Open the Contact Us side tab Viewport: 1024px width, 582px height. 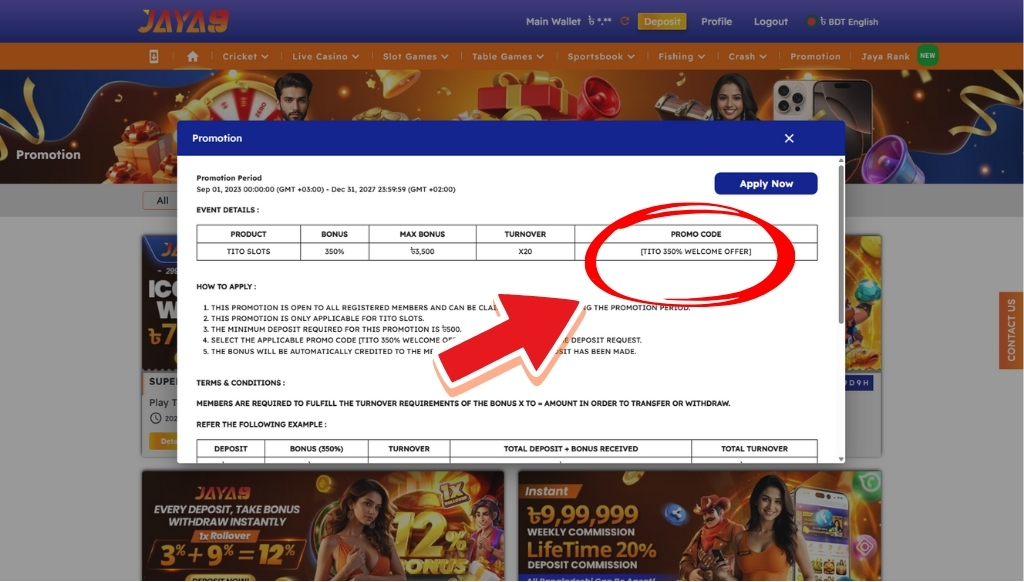tap(1011, 331)
